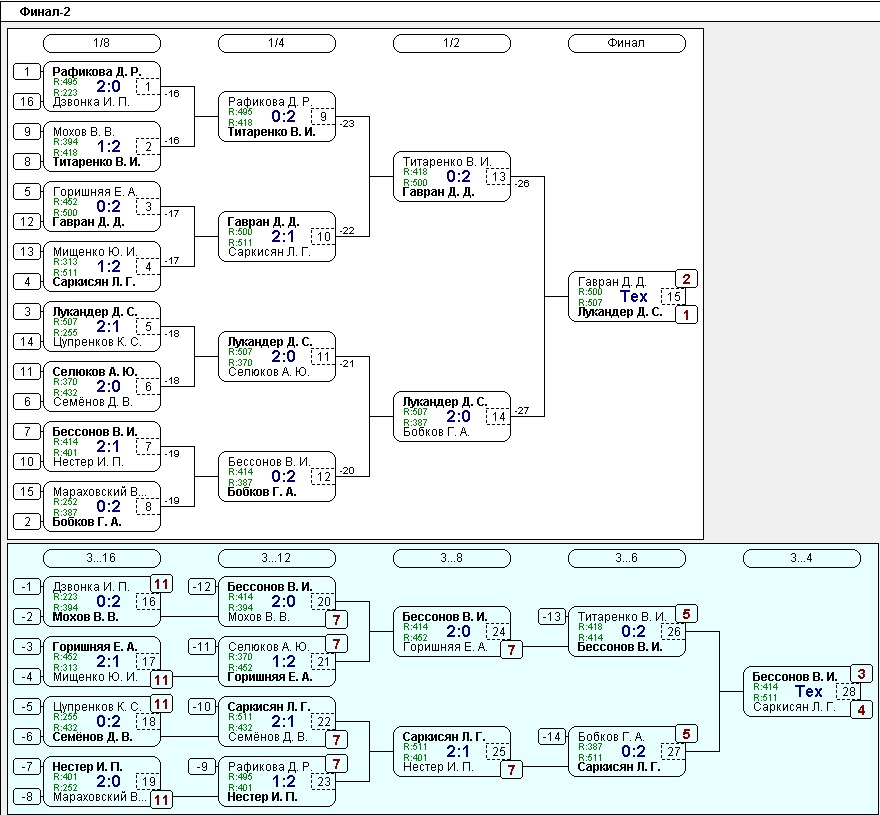880x815 pixels.
Task: Select the 1/4 round header
Action: point(277,43)
